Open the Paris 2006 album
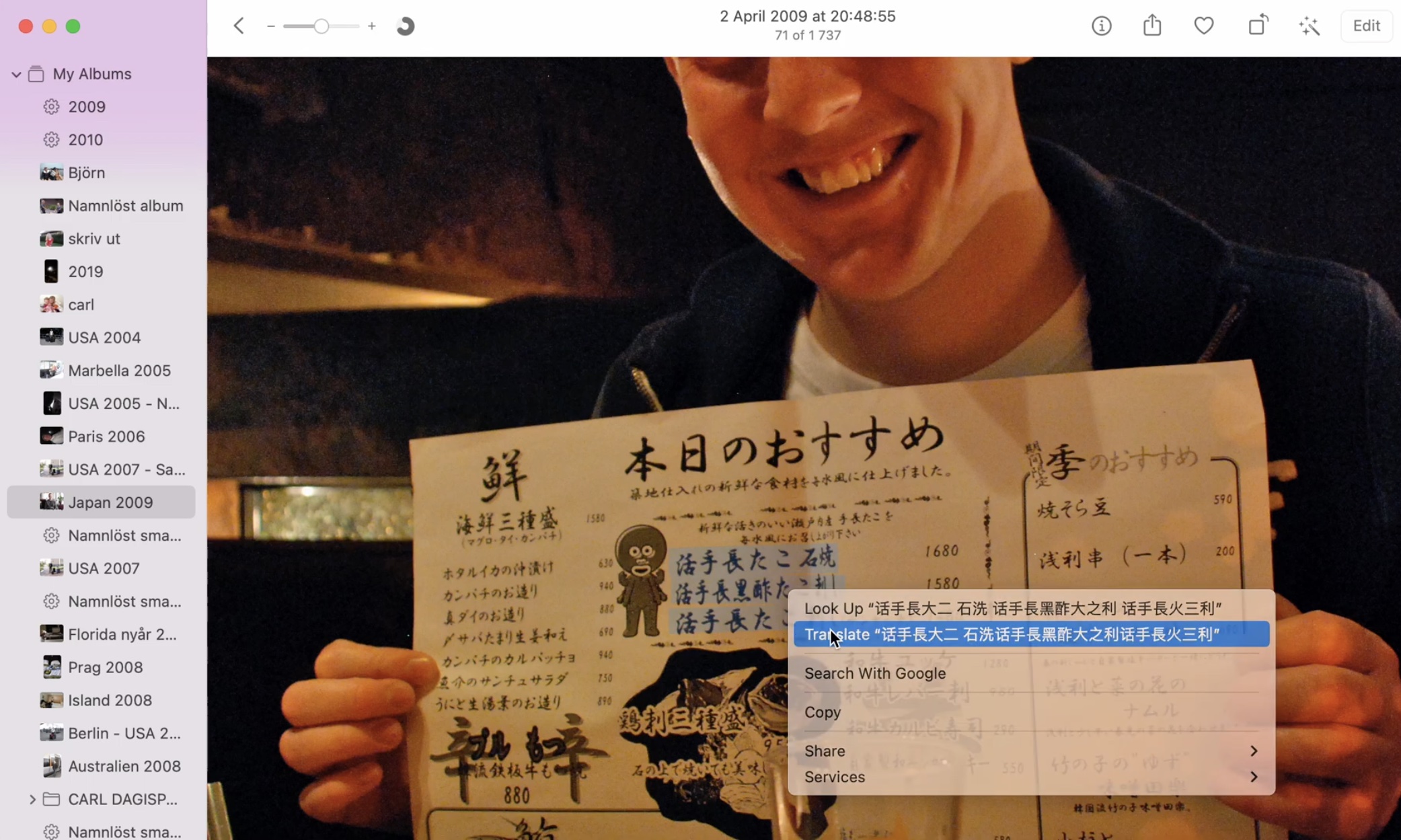Viewport: 1401px width, 840px height. (x=101, y=436)
